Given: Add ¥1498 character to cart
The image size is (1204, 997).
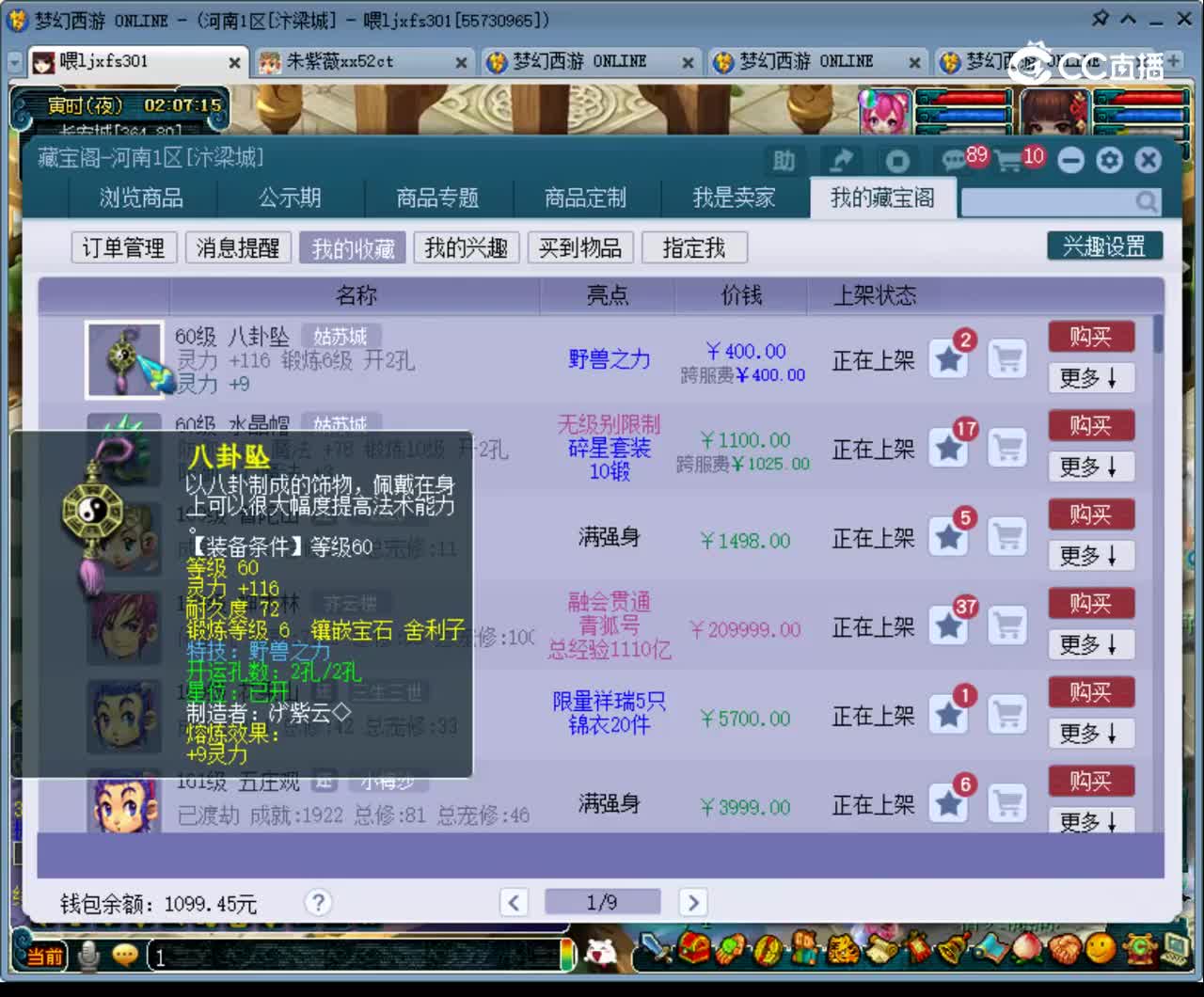Looking at the screenshot, I should 1007,537.
